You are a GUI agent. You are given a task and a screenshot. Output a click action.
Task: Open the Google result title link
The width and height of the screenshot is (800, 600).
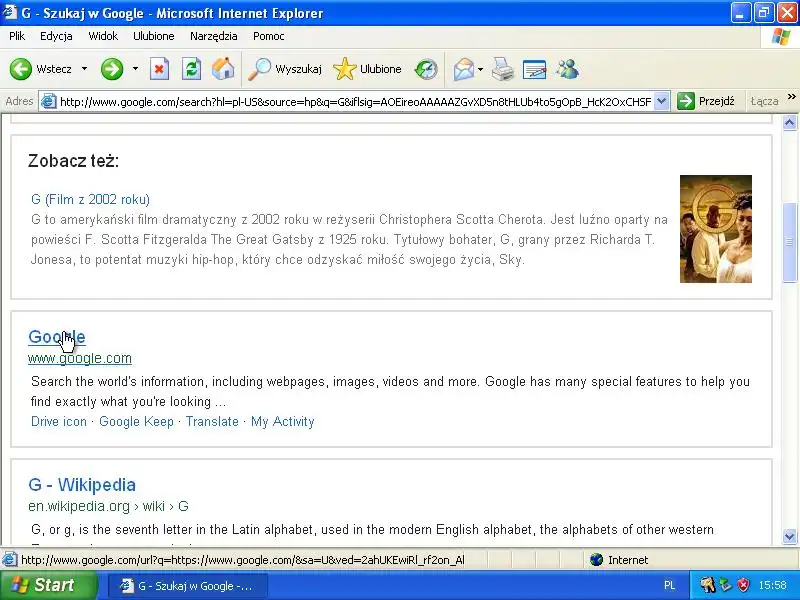pyautogui.click(x=57, y=337)
